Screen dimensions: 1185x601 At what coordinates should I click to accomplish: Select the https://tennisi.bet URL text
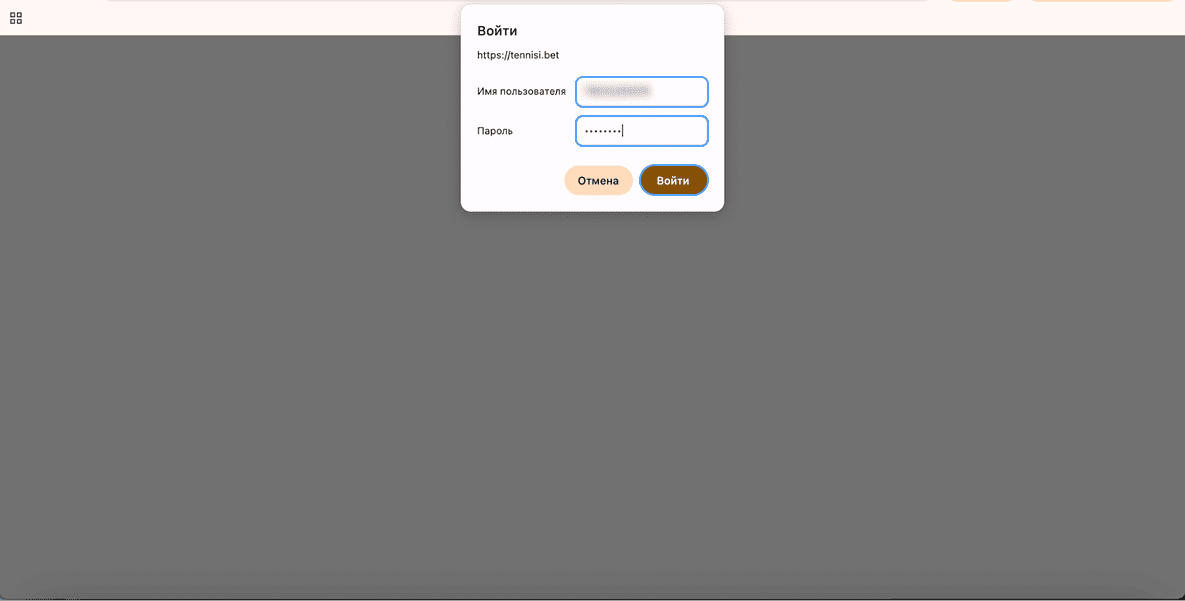518,55
